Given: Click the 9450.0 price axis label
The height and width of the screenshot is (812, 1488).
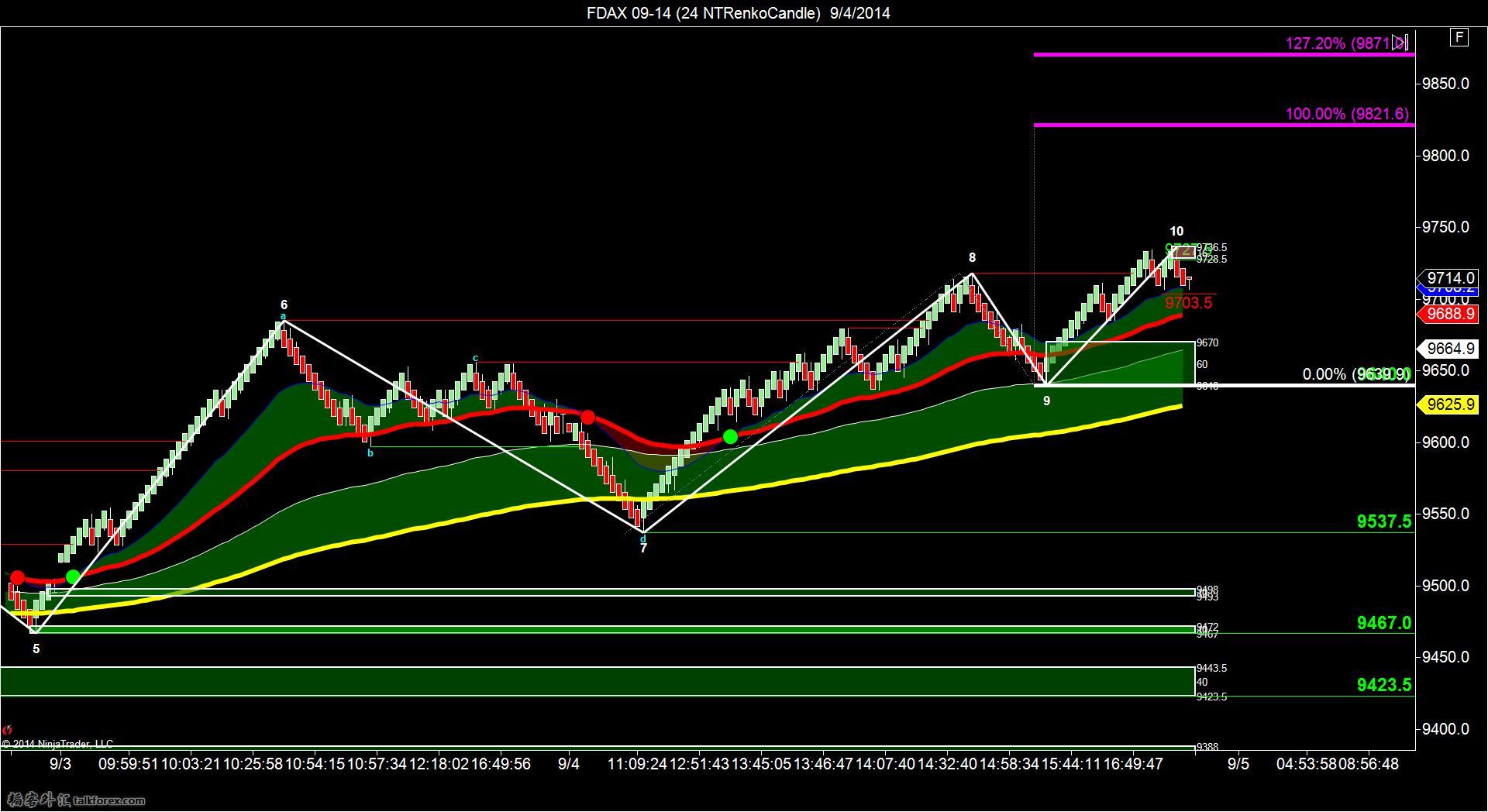Looking at the screenshot, I should pos(1445,657).
